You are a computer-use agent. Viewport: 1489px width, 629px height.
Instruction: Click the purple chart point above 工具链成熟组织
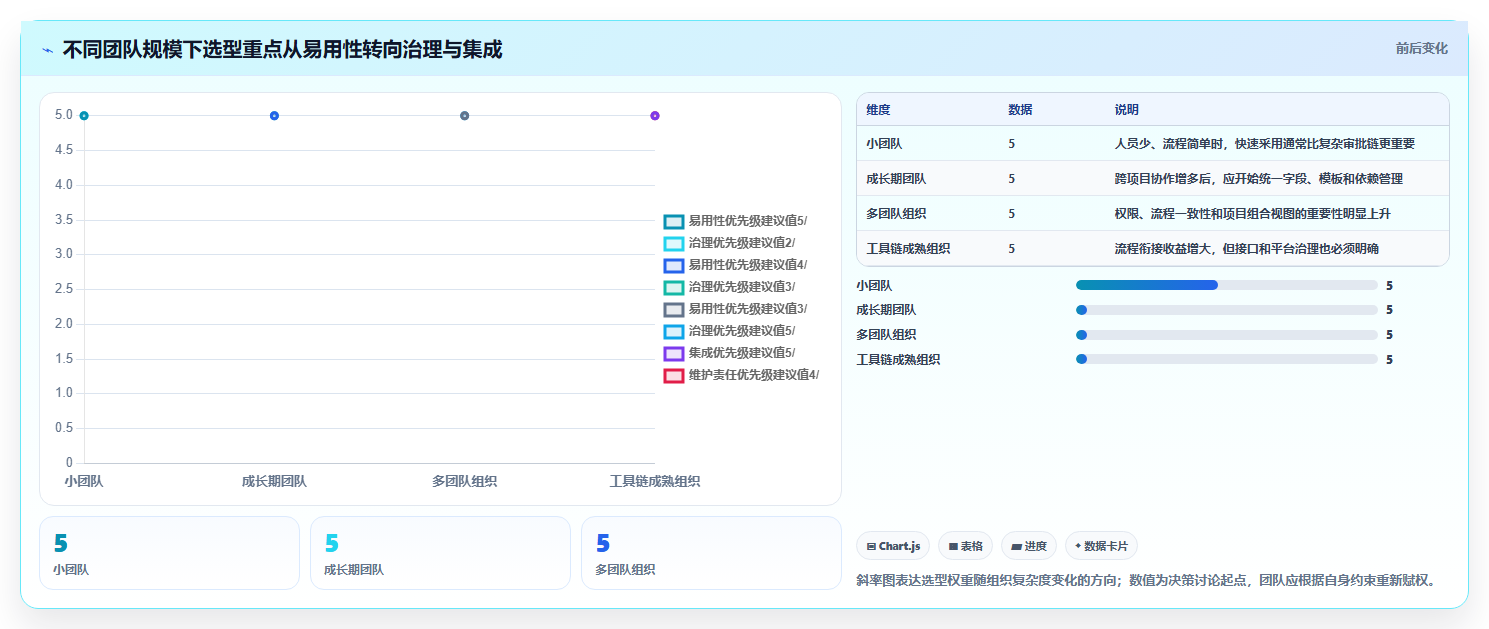tap(655, 116)
